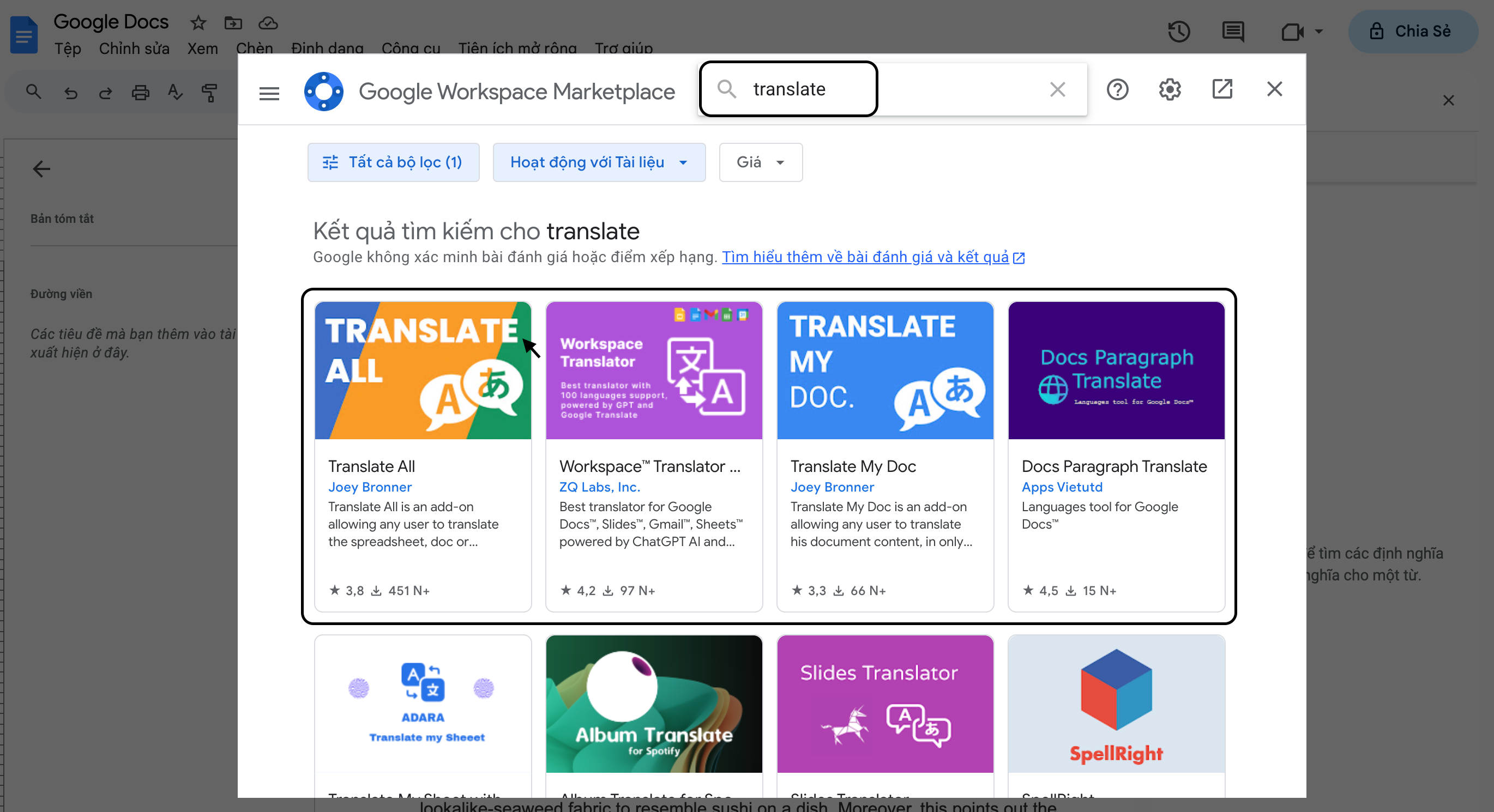Open the Chỉnh sửa menu
The image size is (1494, 812).
[x=134, y=49]
